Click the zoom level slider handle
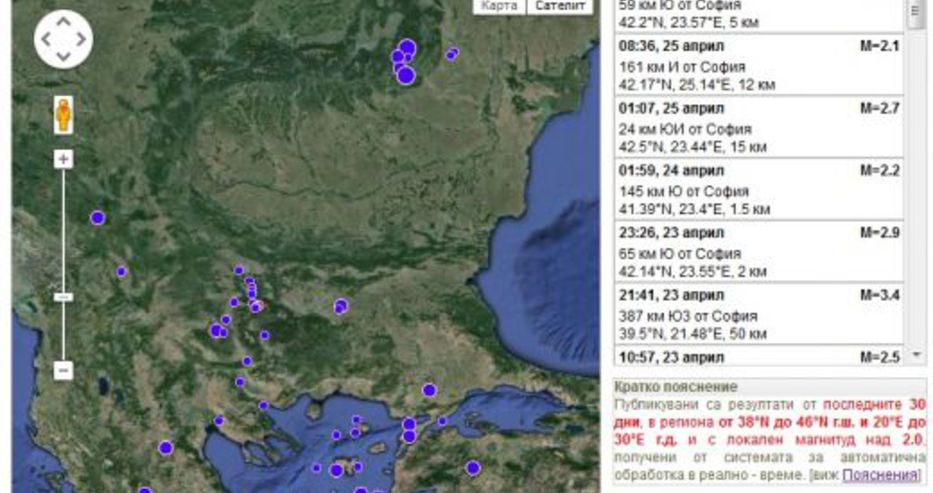The width and height of the screenshot is (933, 493). click(x=63, y=297)
